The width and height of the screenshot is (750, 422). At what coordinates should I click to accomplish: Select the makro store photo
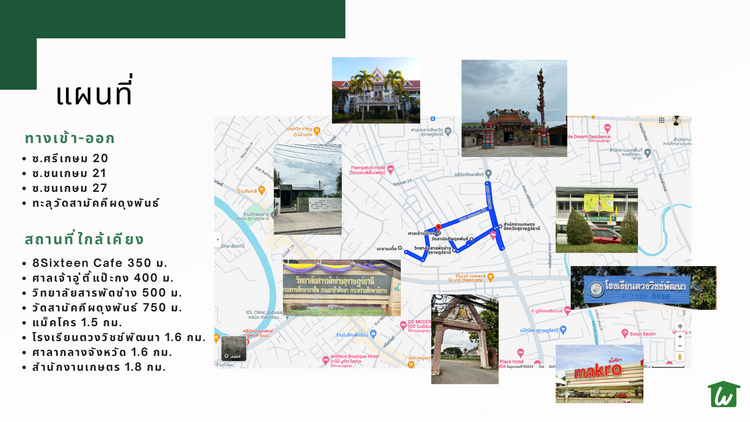599,374
